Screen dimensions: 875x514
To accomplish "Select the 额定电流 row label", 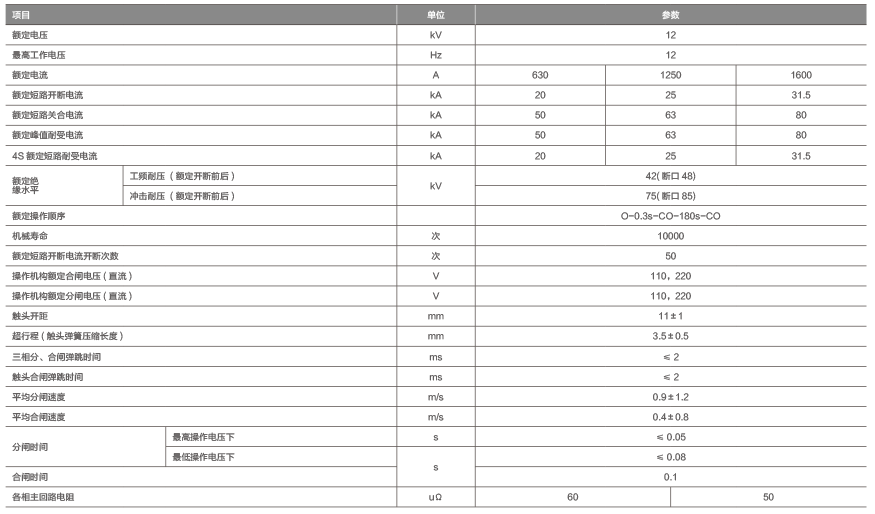I will tap(30, 75).
